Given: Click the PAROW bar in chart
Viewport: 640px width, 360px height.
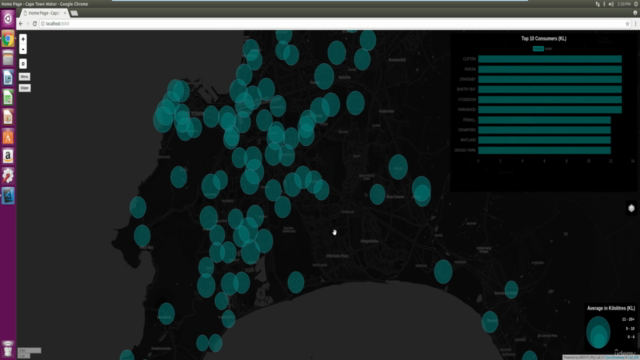Looking at the screenshot, I should tap(550, 69).
